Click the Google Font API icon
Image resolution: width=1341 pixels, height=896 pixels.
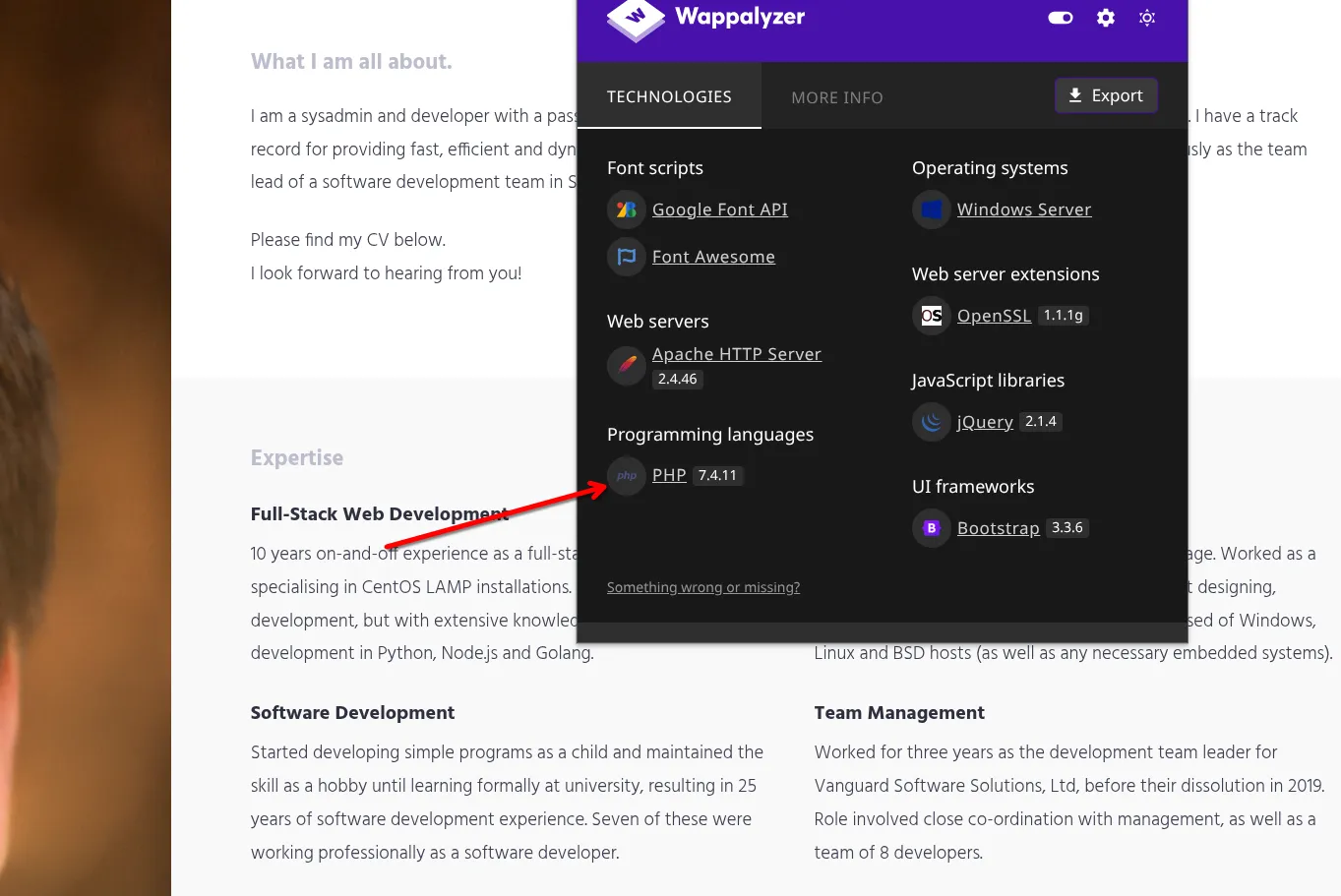tap(627, 209)
